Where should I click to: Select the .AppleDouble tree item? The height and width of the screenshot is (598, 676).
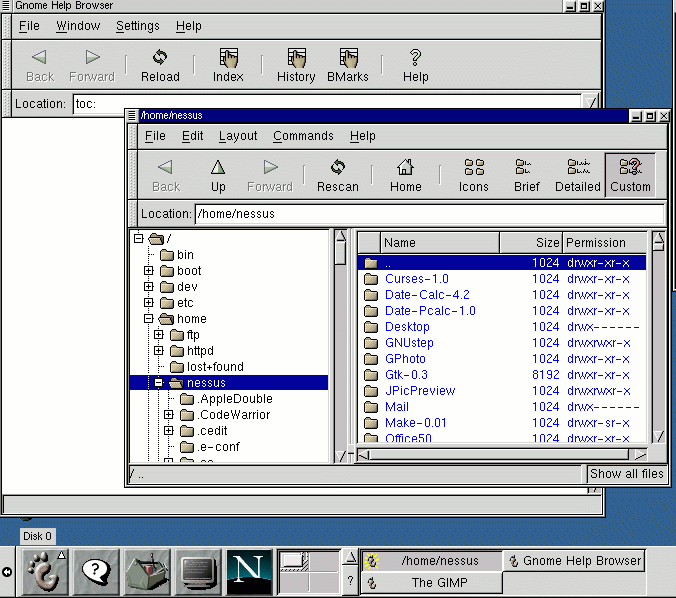pyautogui.click(x=235, y=398)
